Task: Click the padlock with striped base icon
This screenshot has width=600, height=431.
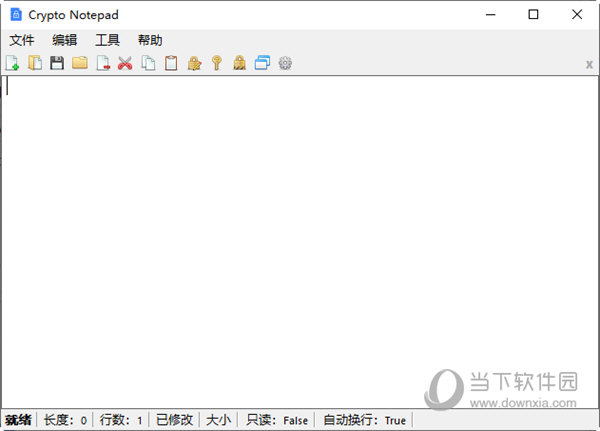Action: click(x=240, y=63)
